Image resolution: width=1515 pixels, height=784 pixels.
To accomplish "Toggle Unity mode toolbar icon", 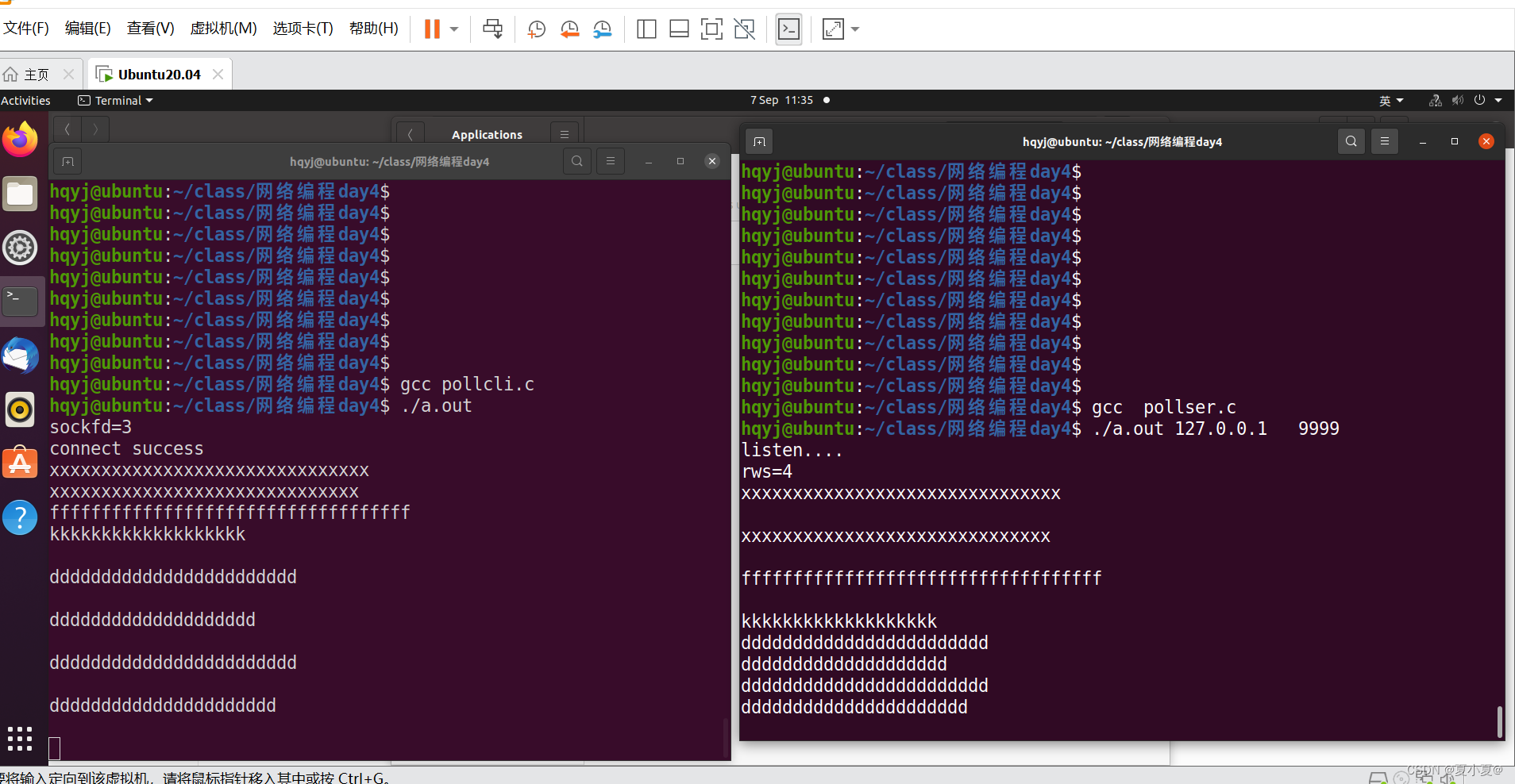I will coord(744,29).
